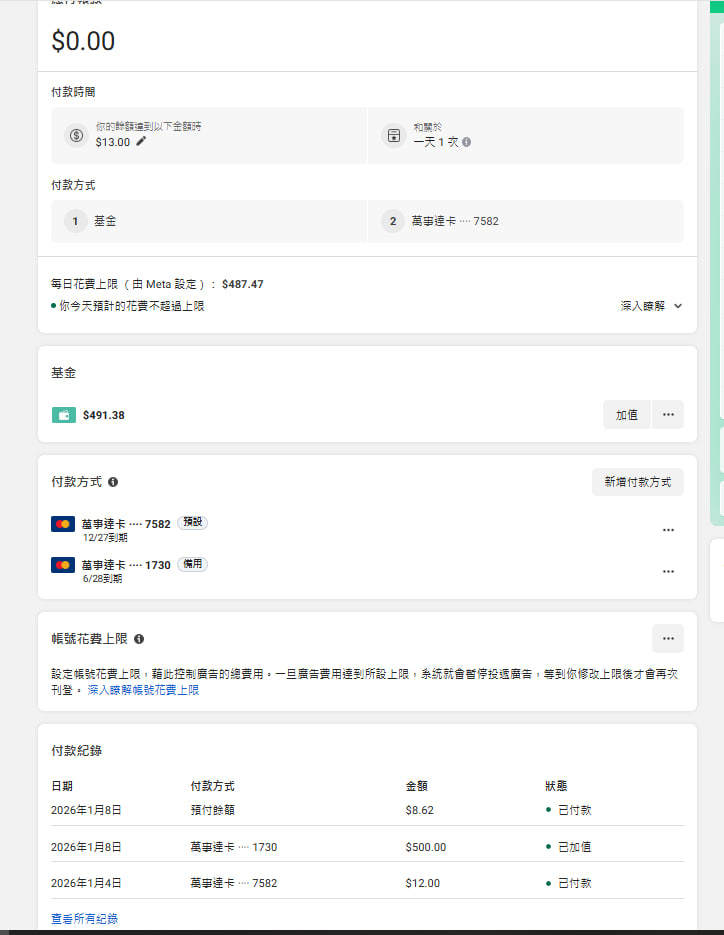
Task: Open the 深入瞭解帳號花費上限 link
Action: [143, 690]
